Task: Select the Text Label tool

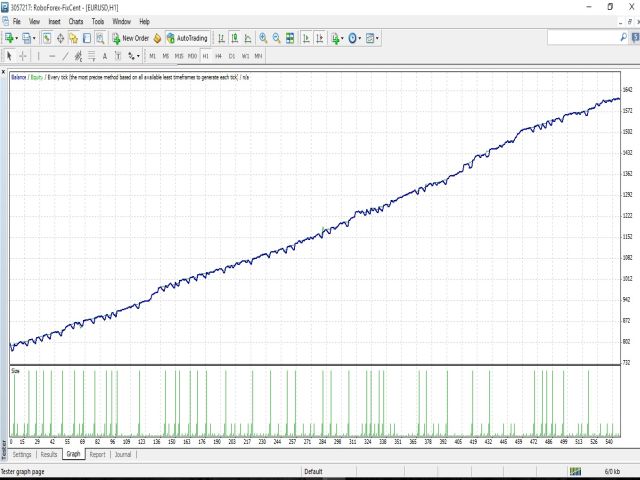Action: click(118, 56)
